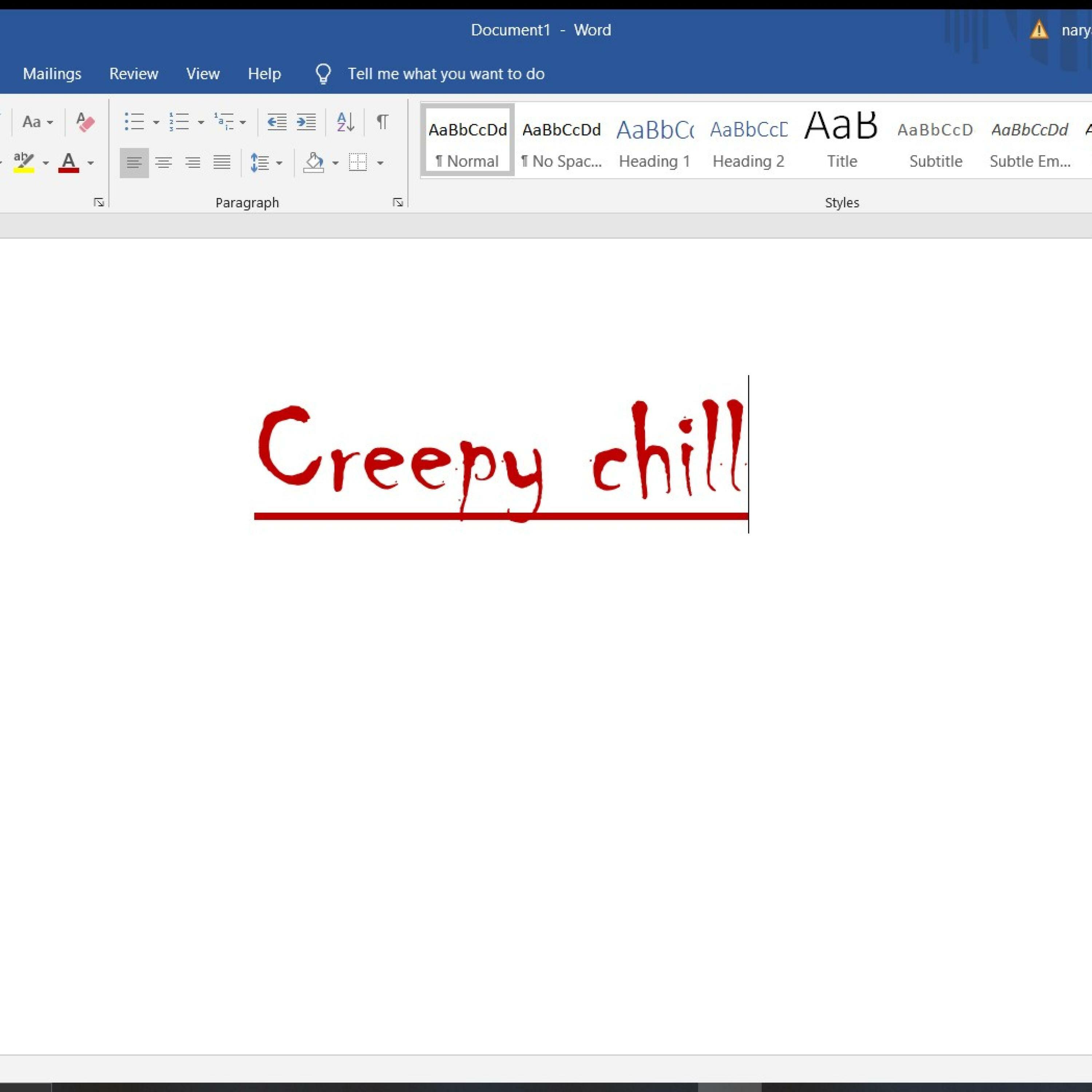Apply bulleted list formatting
The height and width of the screenshot is (1092, 1092).
tap(134, 122)
